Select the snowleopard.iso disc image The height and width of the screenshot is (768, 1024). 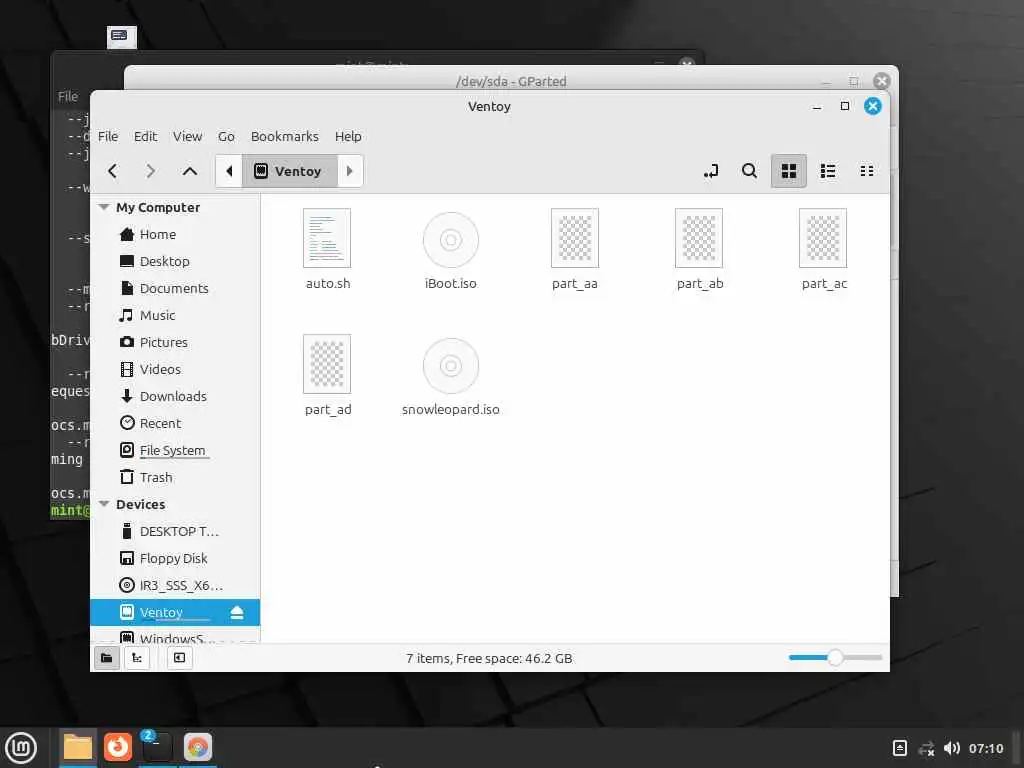click(x=451, y=375)
